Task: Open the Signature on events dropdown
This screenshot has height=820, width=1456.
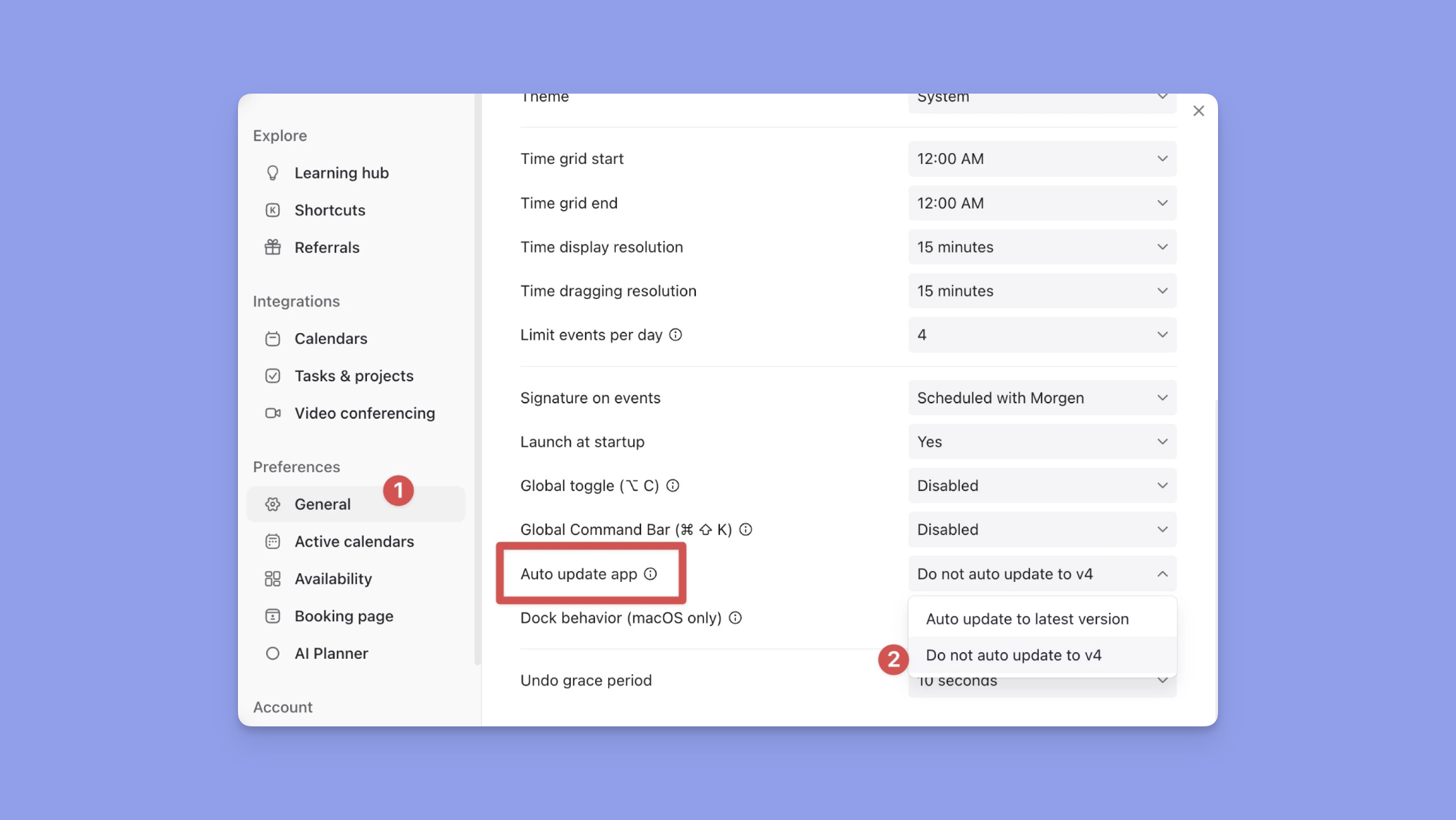Action: tap(1042, 398)
